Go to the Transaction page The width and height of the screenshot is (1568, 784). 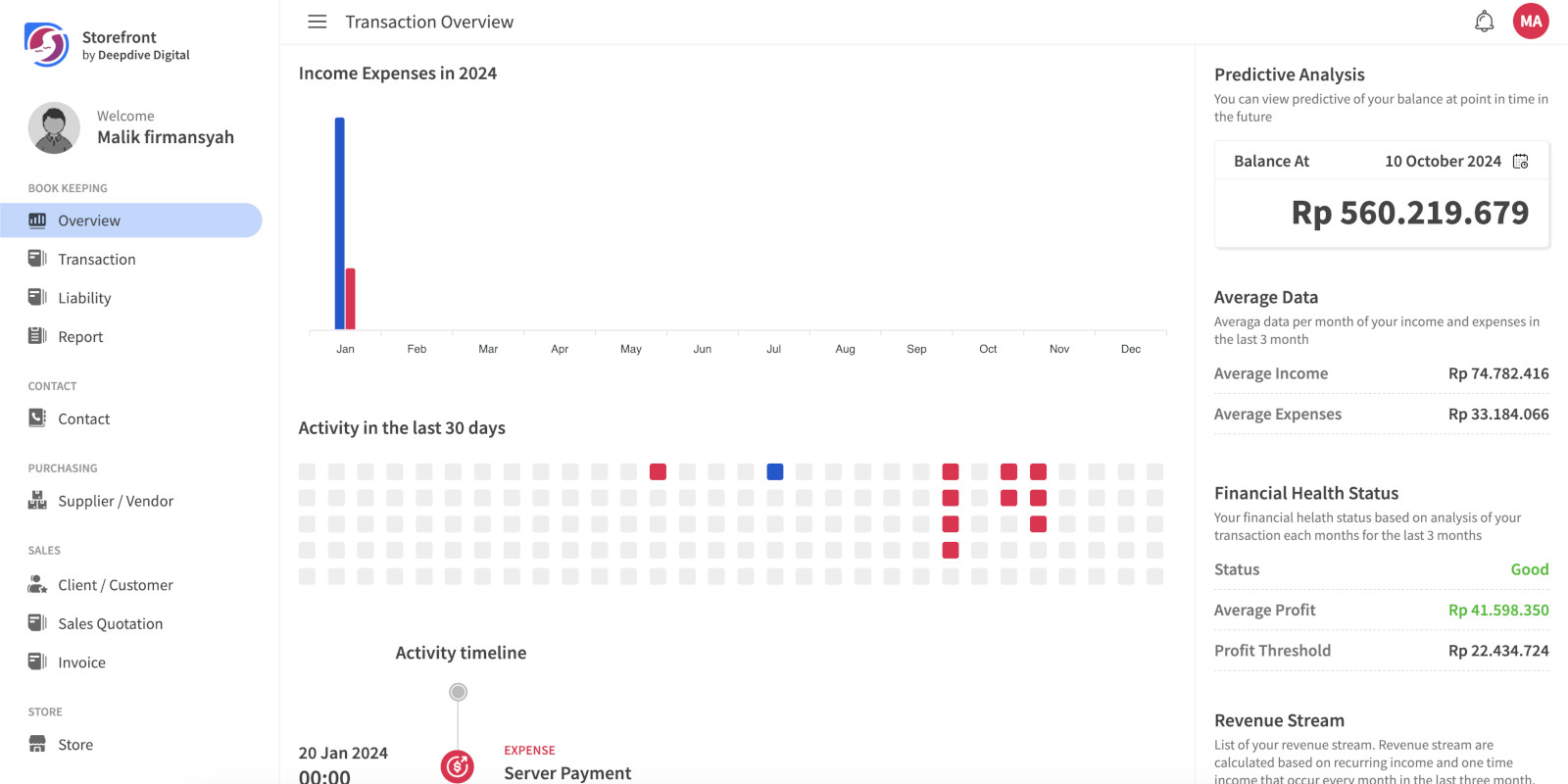click(96, 260)
